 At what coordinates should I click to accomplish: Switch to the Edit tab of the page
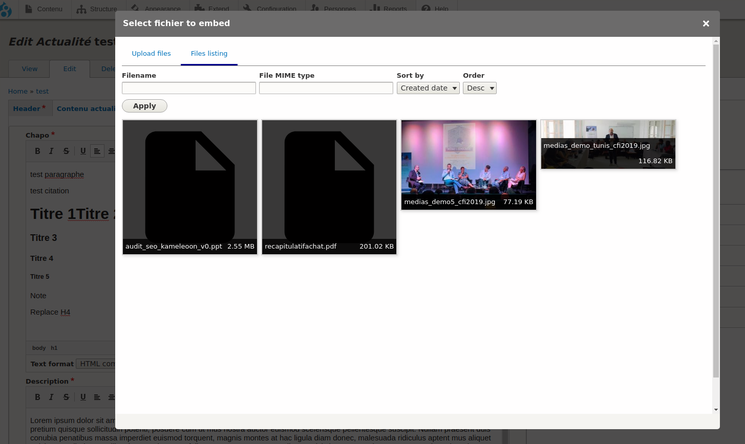tap(69, 69)
